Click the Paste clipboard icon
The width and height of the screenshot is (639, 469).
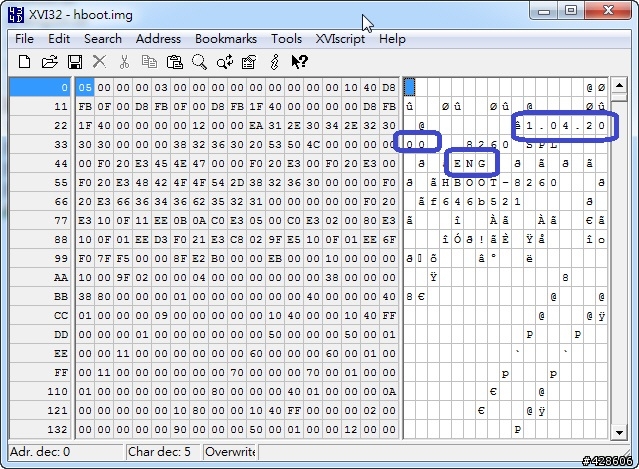174,62
